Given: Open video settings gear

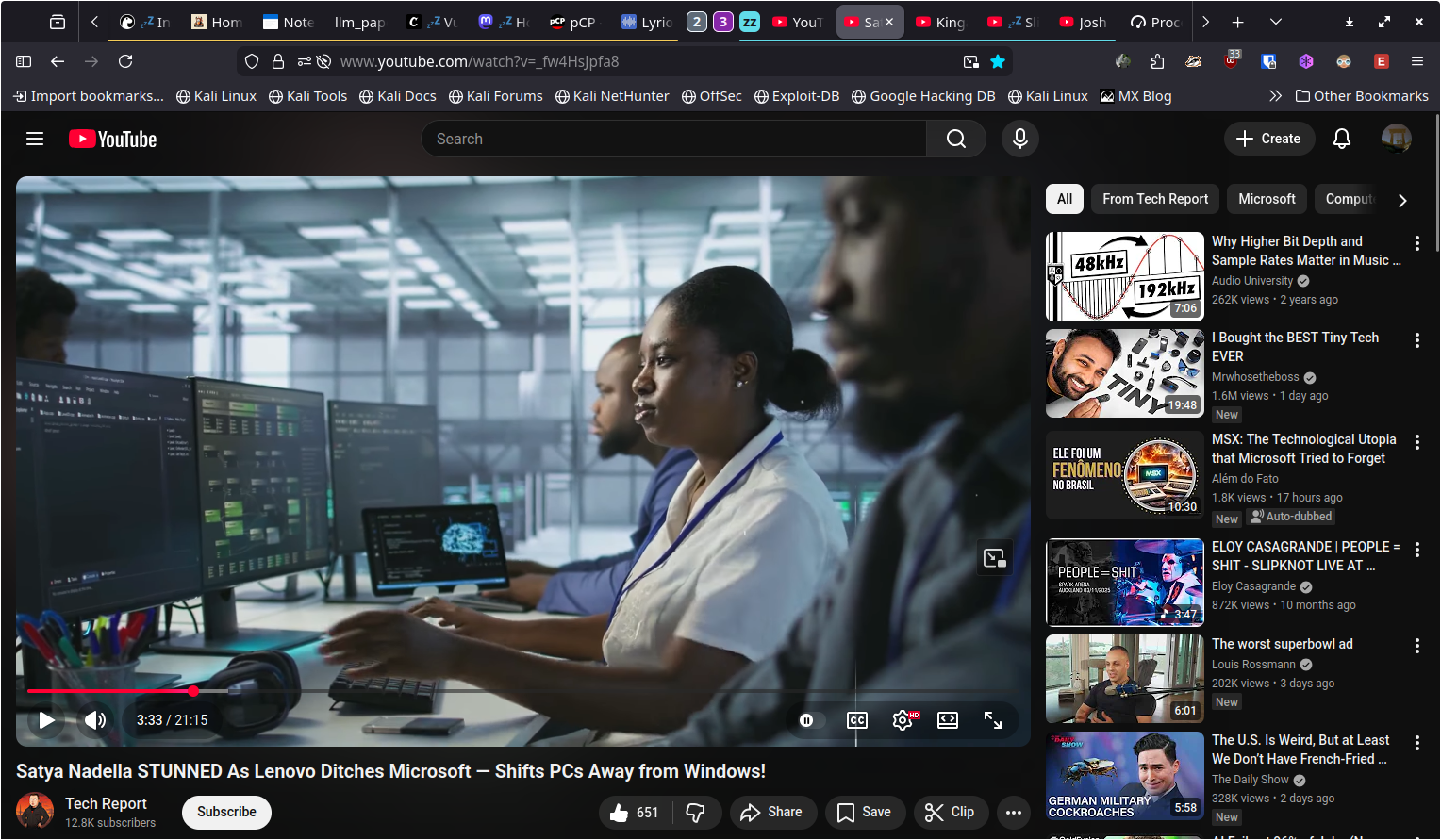Looking at the screenshot, I should click(x=903, y=720).
